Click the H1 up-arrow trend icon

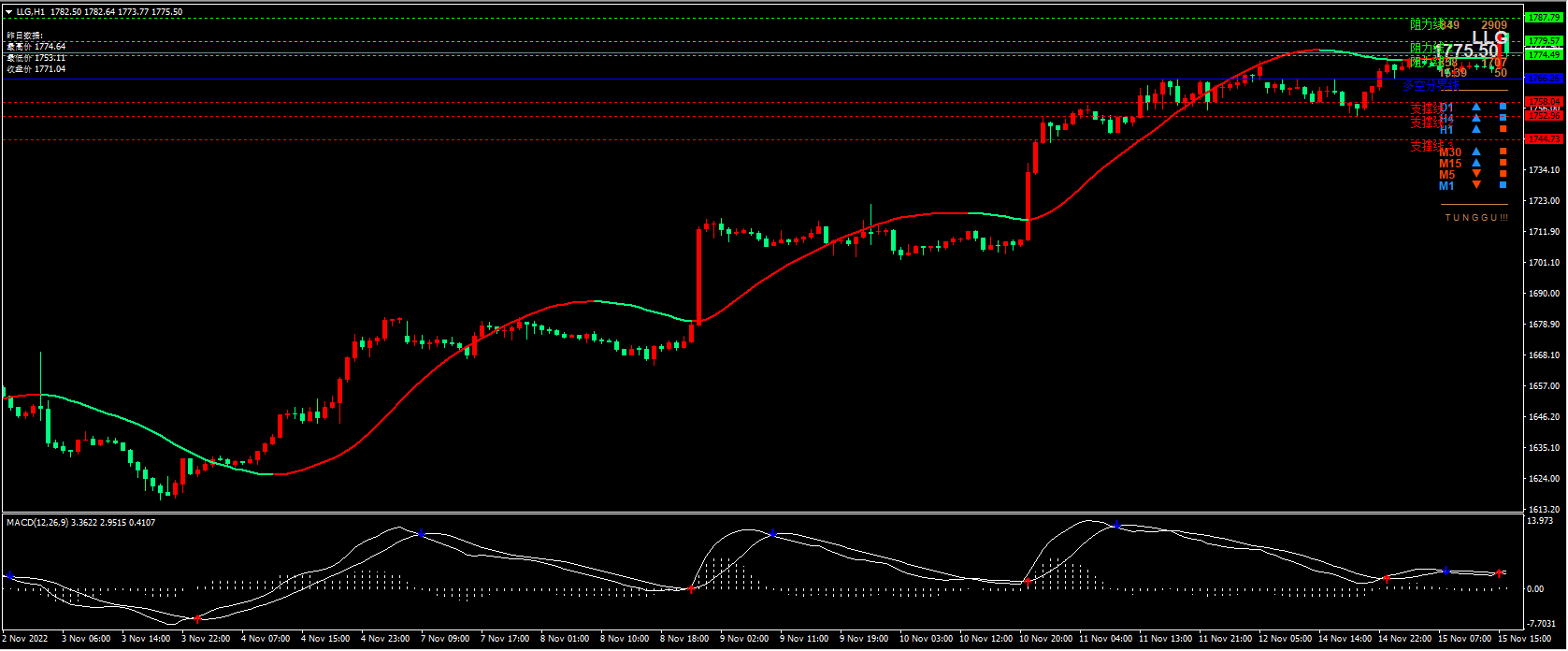click(x=1476, y=129)
